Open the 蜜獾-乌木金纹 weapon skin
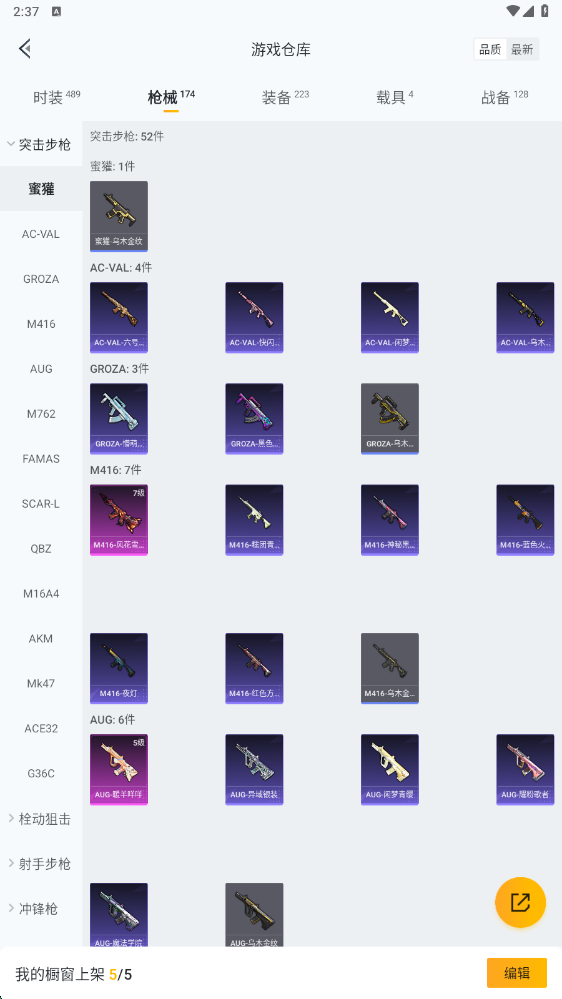The height and width of the screenshot is (999, 562). coord(119,216)
